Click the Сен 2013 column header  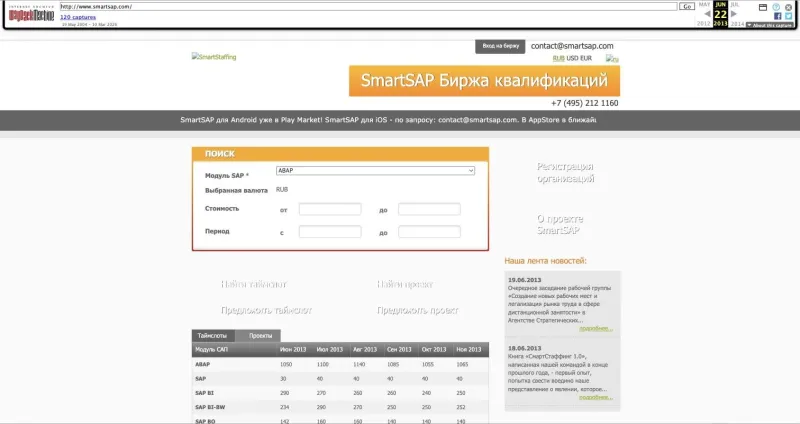[399, 350]
